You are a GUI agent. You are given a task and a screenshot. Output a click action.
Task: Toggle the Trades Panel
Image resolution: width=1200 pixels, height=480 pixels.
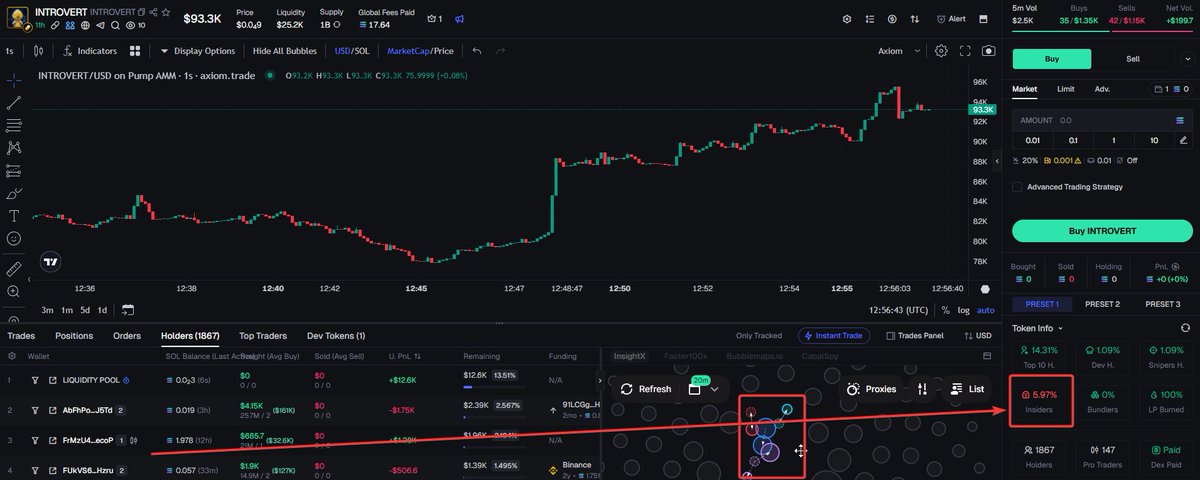(914, 336)
